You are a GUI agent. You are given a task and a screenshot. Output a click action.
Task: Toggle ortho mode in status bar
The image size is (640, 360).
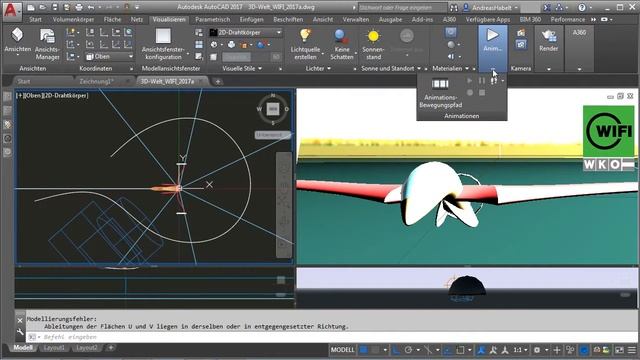pyautogui.click(x=396, y=350)
